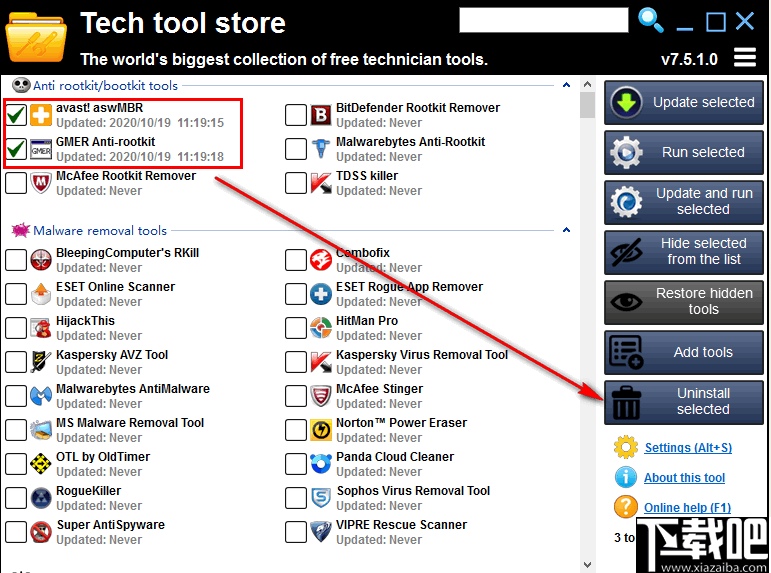The image size is (771, 573).
Task: Select the Kaspersky Virus Removal Tool name
Action: (422, 355)
